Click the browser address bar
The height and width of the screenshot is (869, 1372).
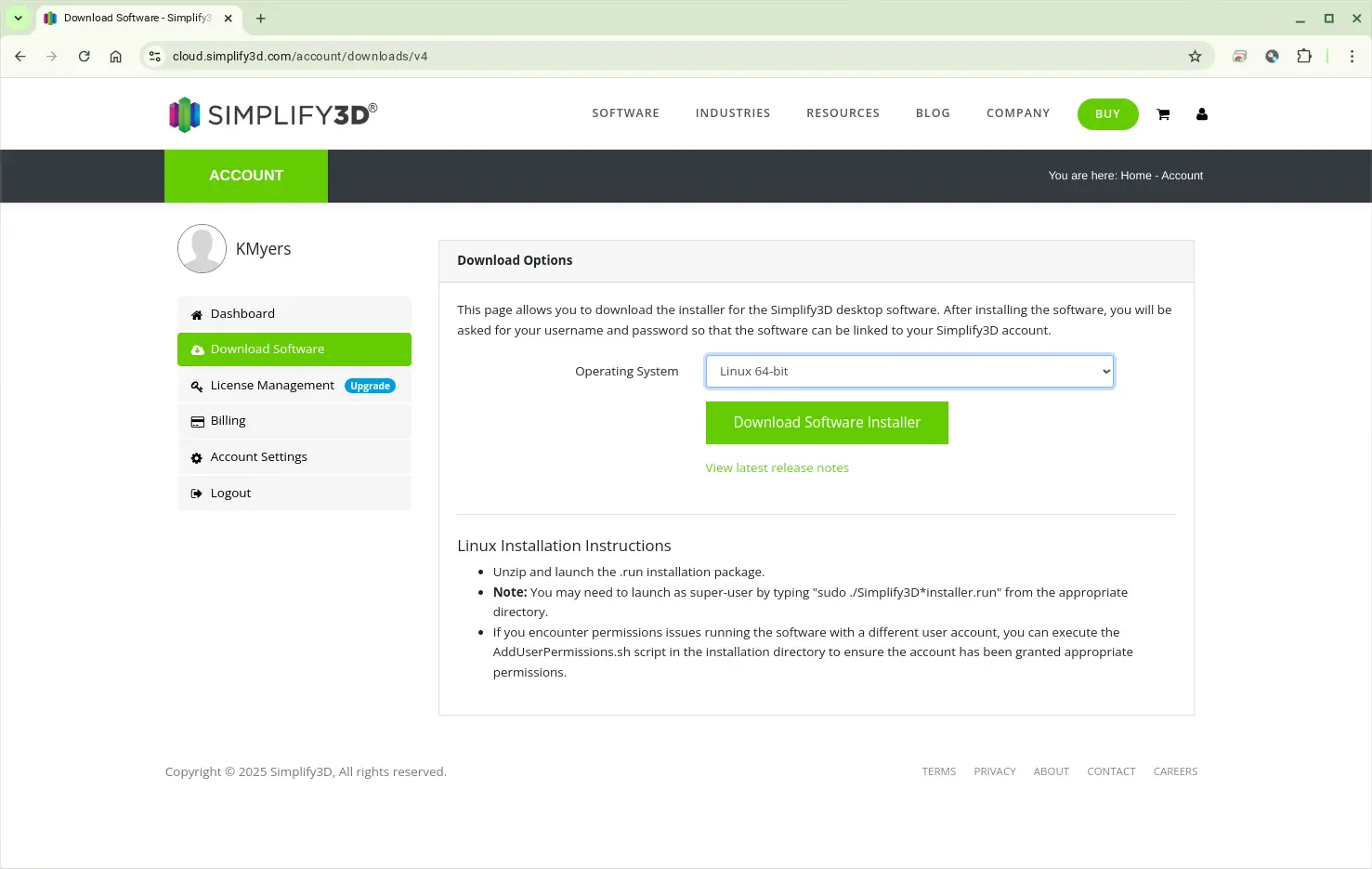[x=650, y=57]
